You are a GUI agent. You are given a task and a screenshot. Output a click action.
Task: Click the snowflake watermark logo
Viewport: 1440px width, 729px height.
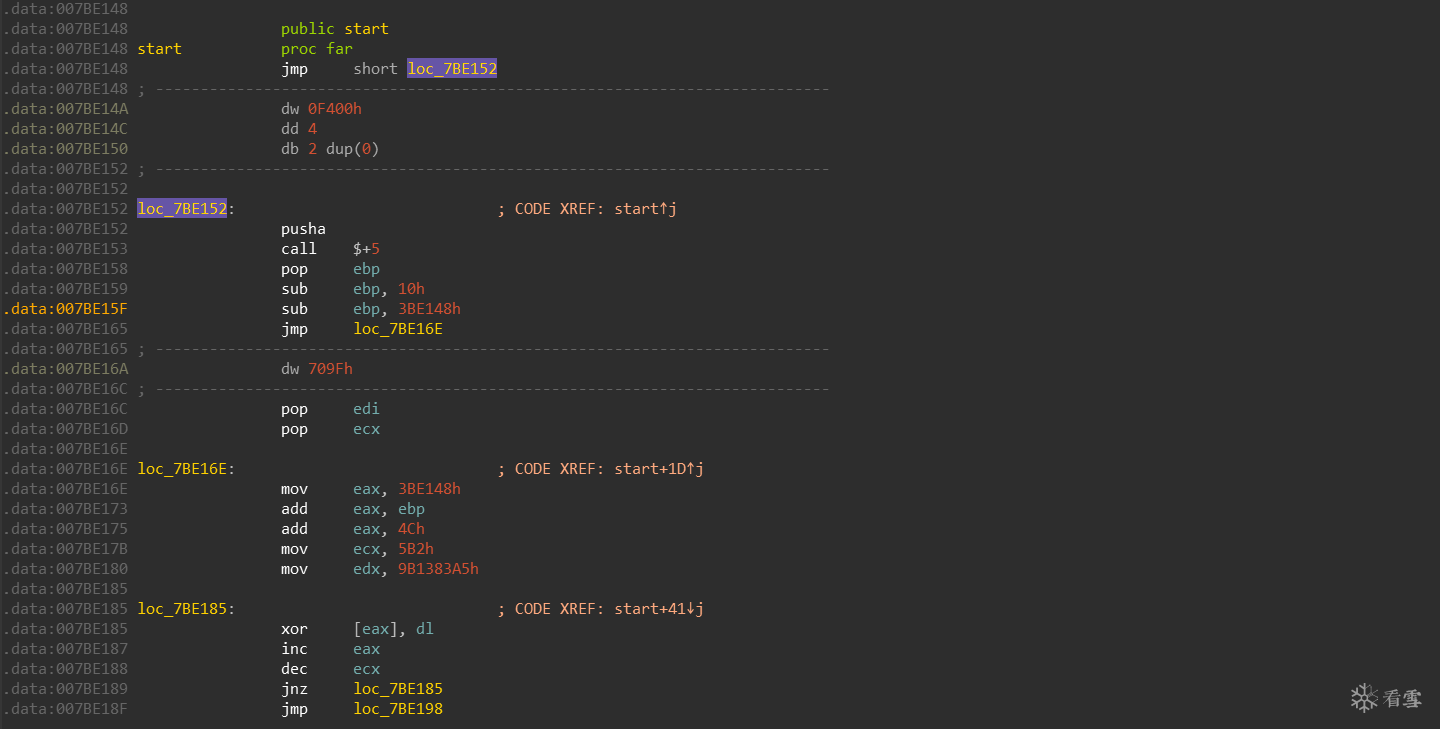(x=1364, y=698)
